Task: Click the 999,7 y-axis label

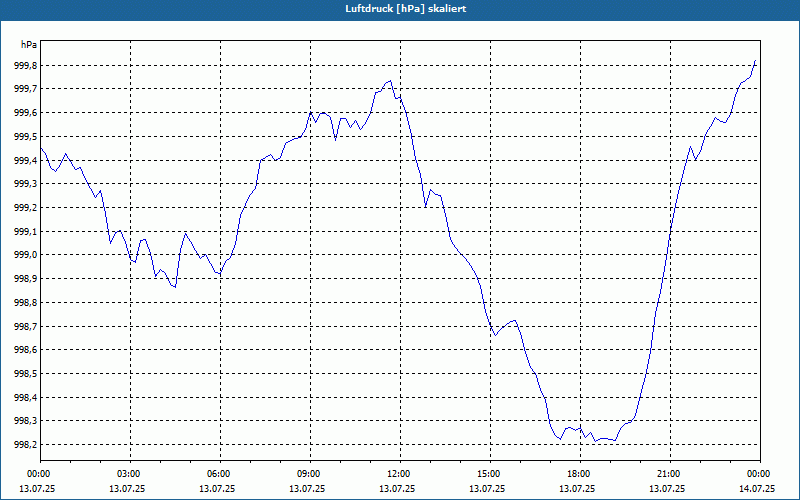Action: (x=25, y=89)
